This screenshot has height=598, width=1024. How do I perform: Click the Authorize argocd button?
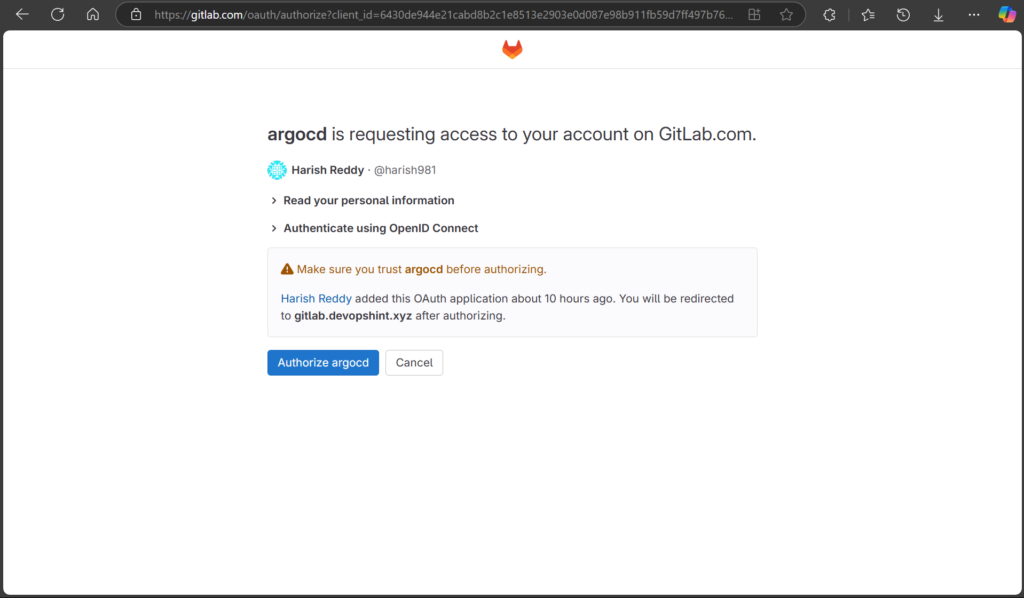(323, 363)
